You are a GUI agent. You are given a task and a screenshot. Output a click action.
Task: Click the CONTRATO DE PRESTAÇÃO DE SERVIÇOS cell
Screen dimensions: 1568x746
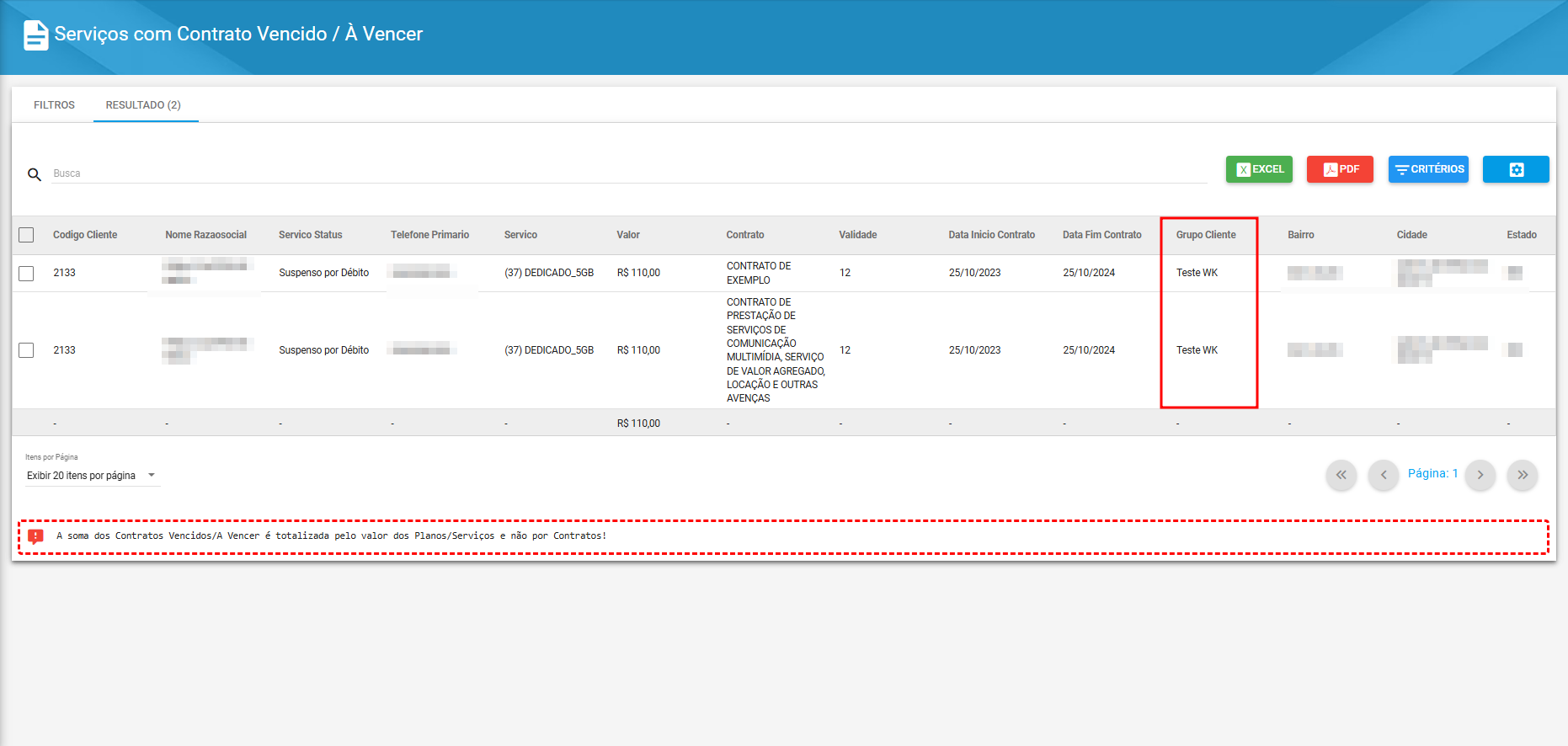click(776, 350)
